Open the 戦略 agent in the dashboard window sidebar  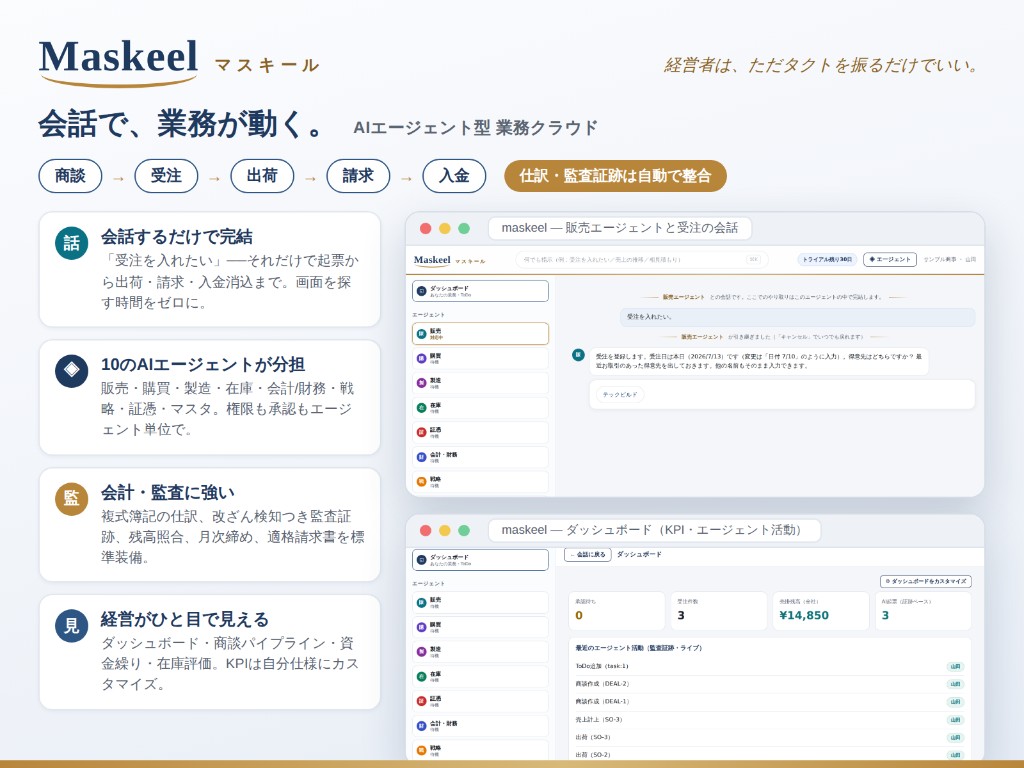pos(480,750)
